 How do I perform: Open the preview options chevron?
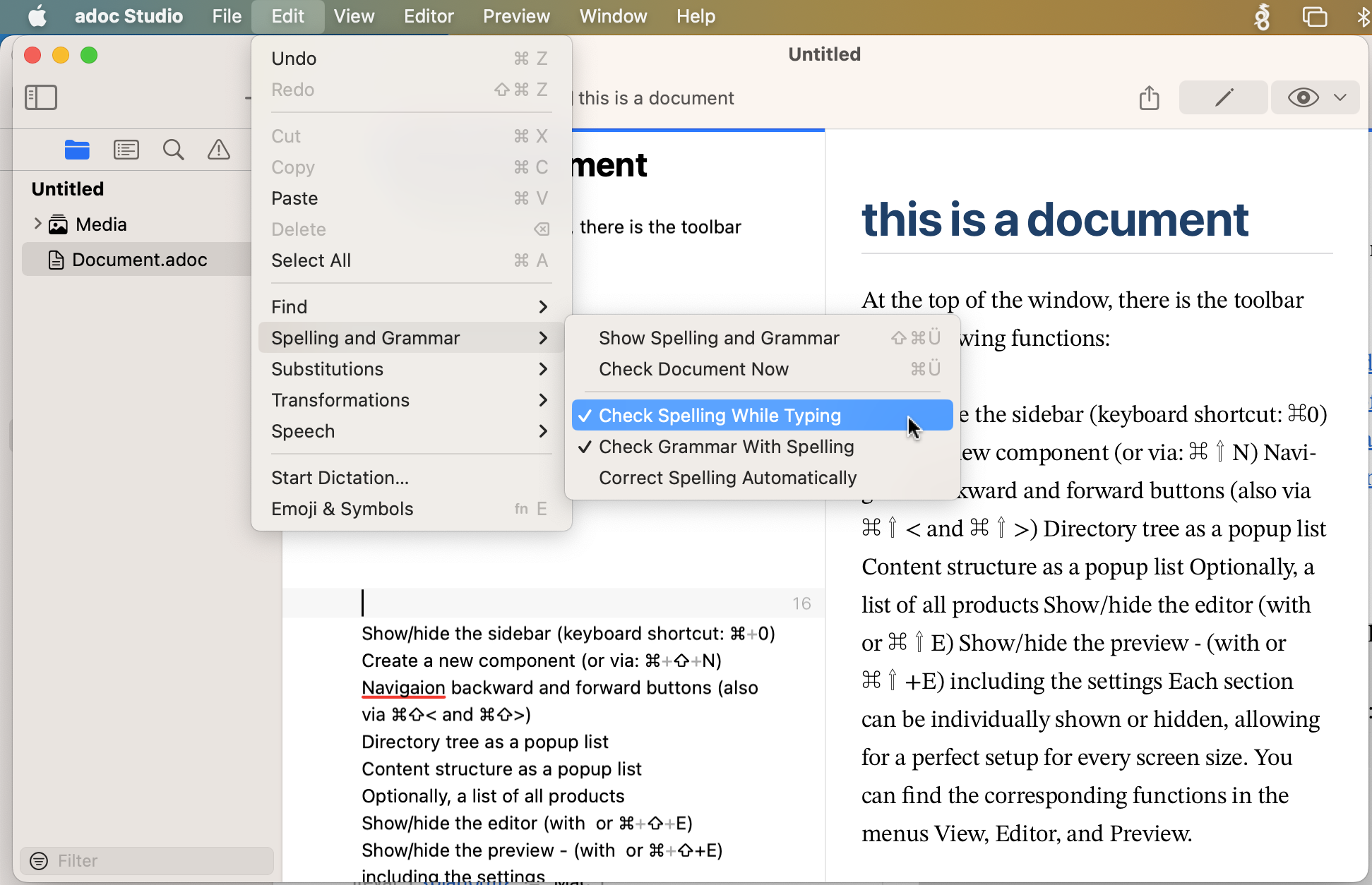[x=1340, y=97]
